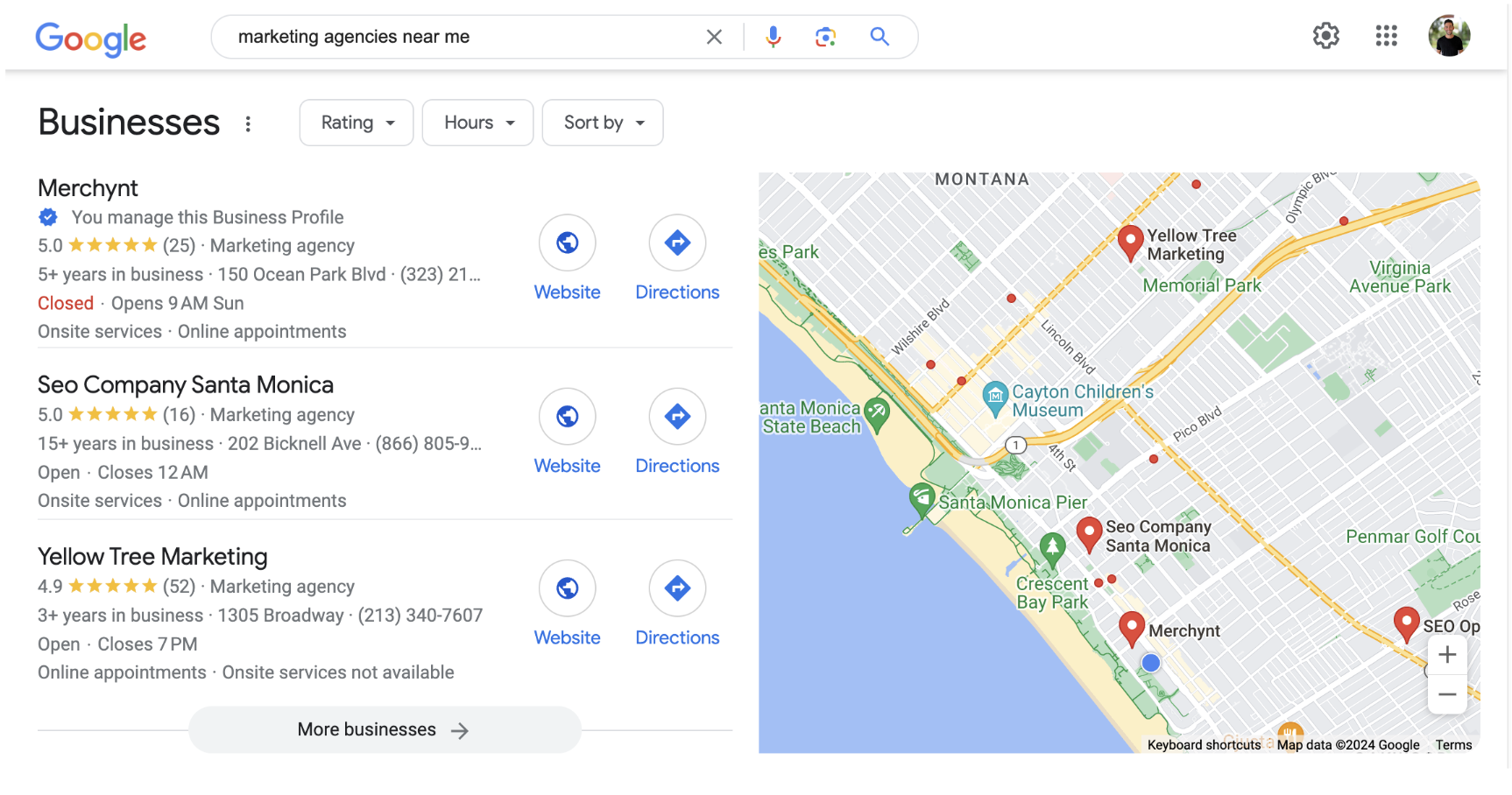Open the map Terms link

(x=1453, y=745)
